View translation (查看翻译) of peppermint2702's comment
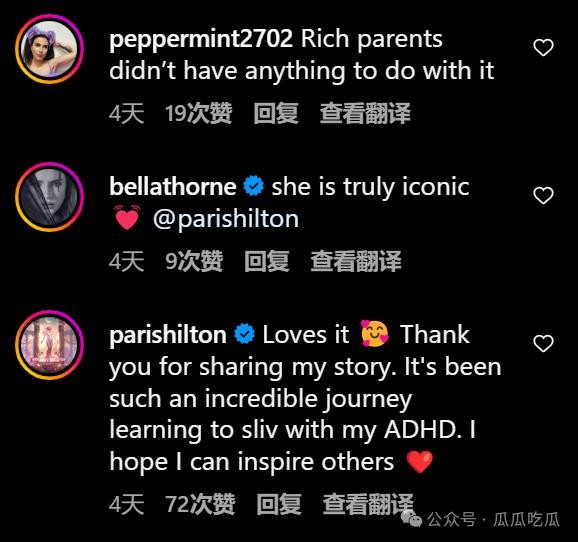The height and width of the screenshot is (542, 578). pos(365,113)
